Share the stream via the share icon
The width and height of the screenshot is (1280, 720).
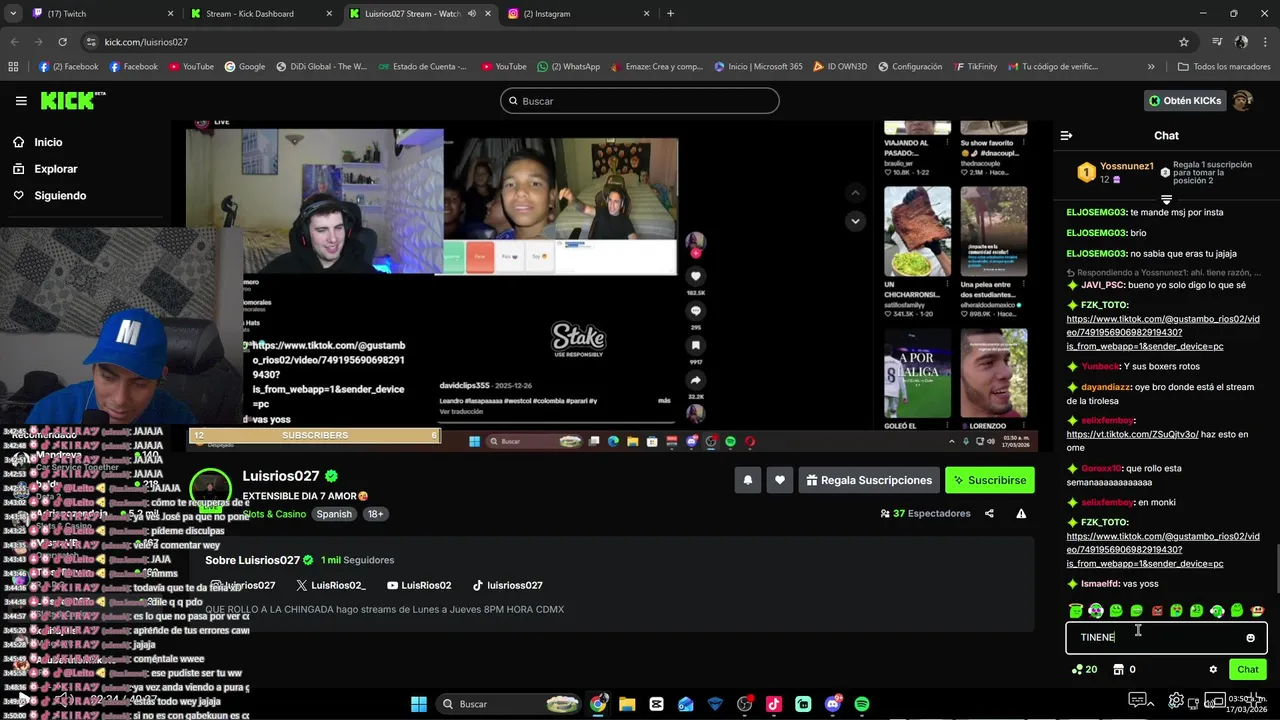(989, 514)
